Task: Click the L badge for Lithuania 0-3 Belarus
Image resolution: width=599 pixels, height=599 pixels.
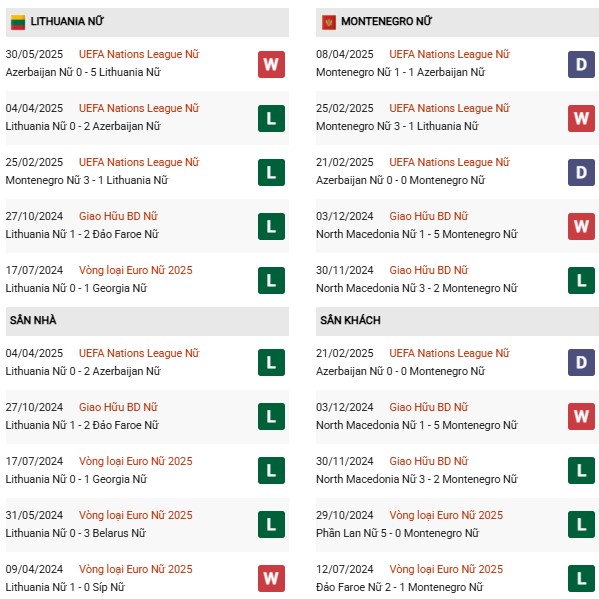Action: tap(271, 525)
